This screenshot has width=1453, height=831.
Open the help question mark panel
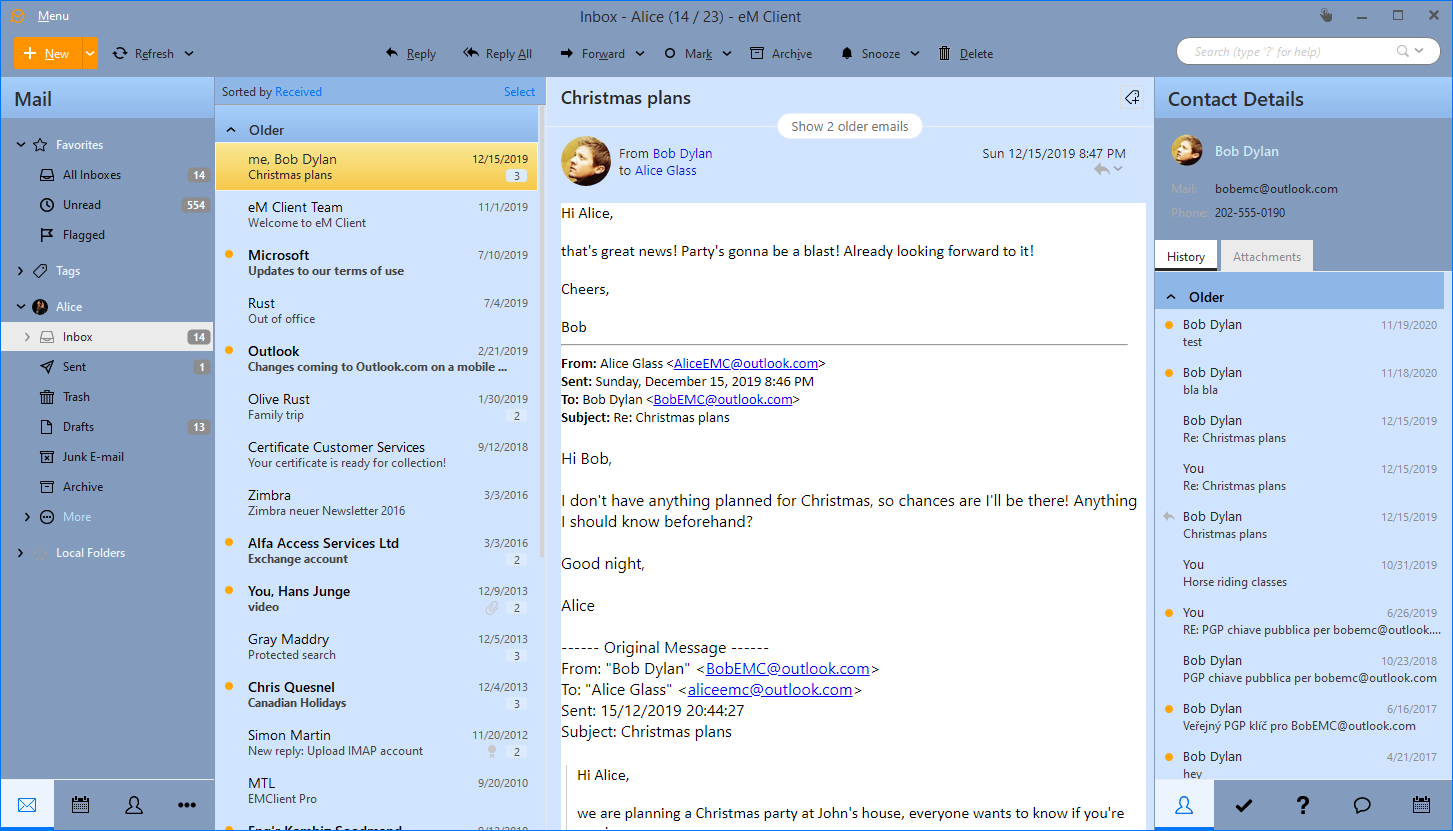(x=1303, y=805)
